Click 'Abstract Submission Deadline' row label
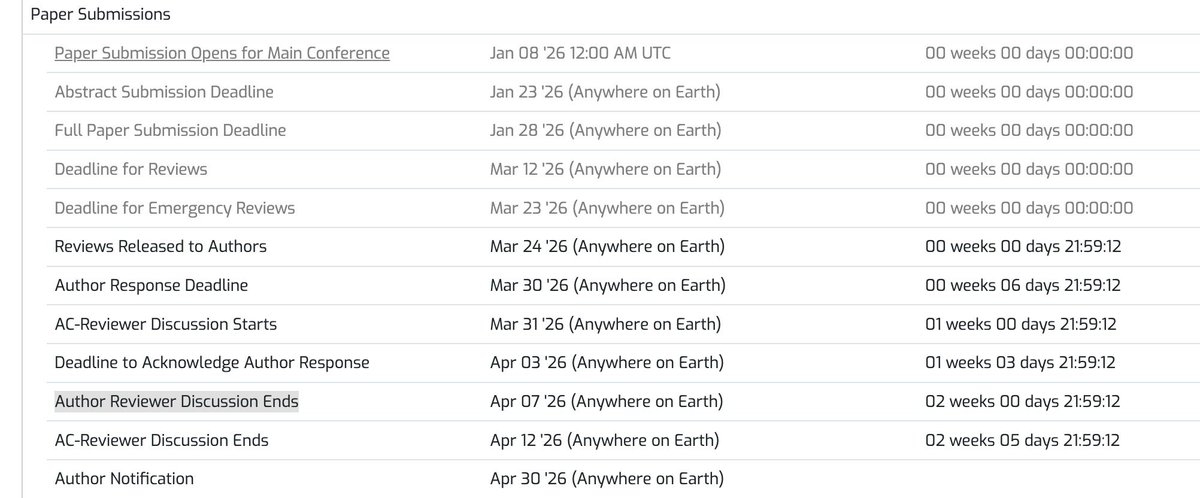 pyautogui.click(x=164, y=92)
